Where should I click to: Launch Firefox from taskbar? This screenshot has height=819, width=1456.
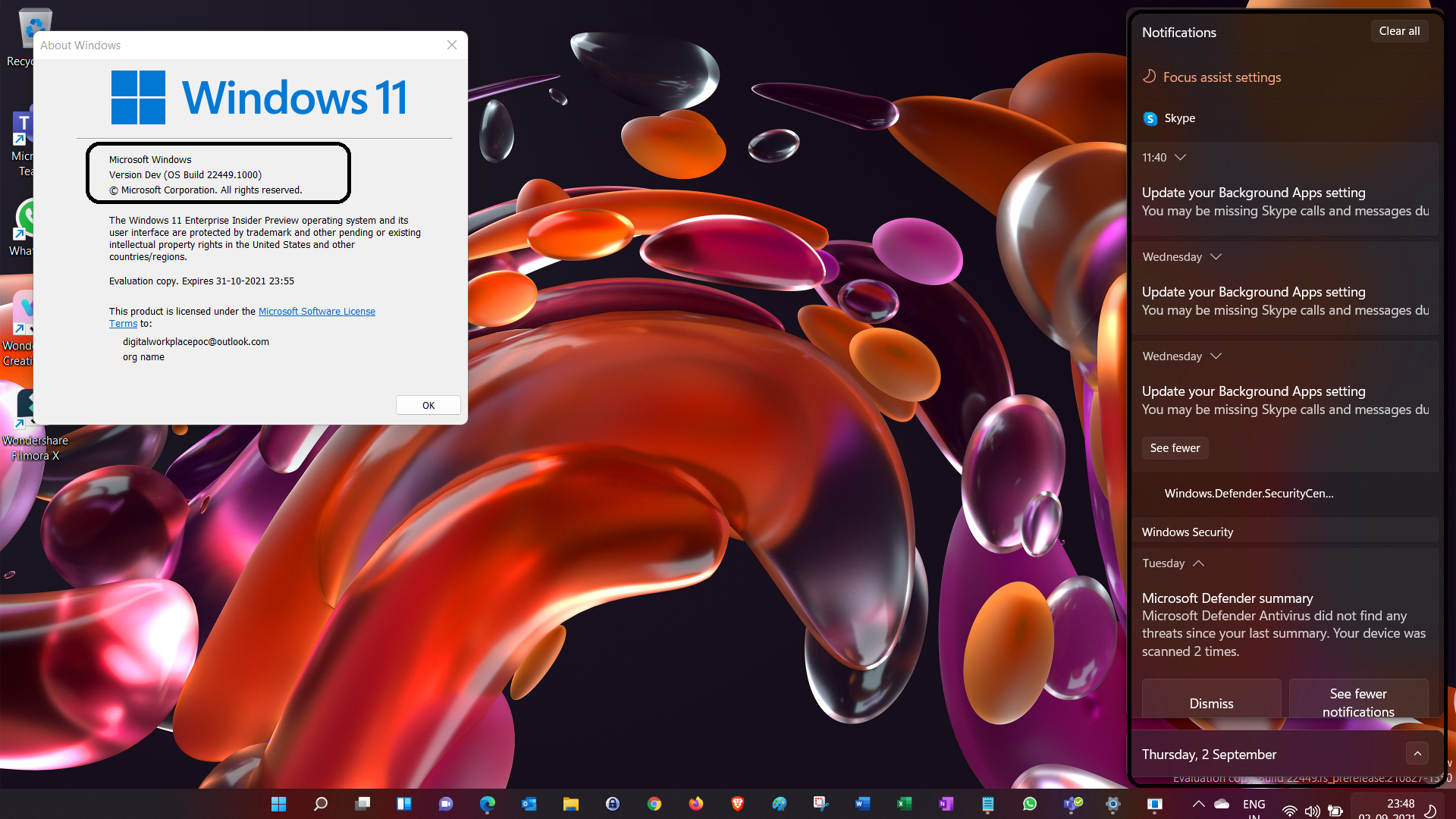click(x=696, y=804)
